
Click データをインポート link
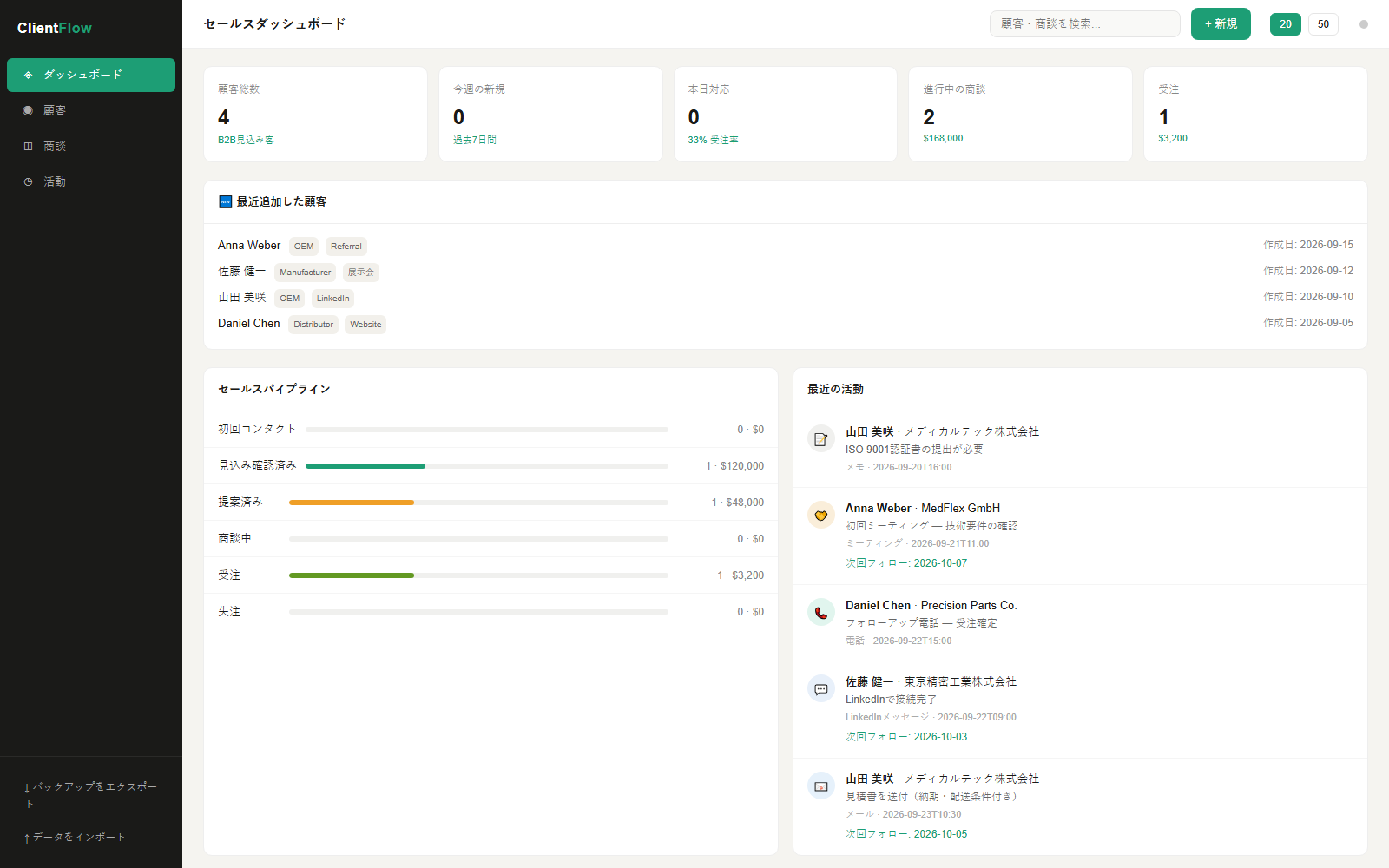pos(75,837)
